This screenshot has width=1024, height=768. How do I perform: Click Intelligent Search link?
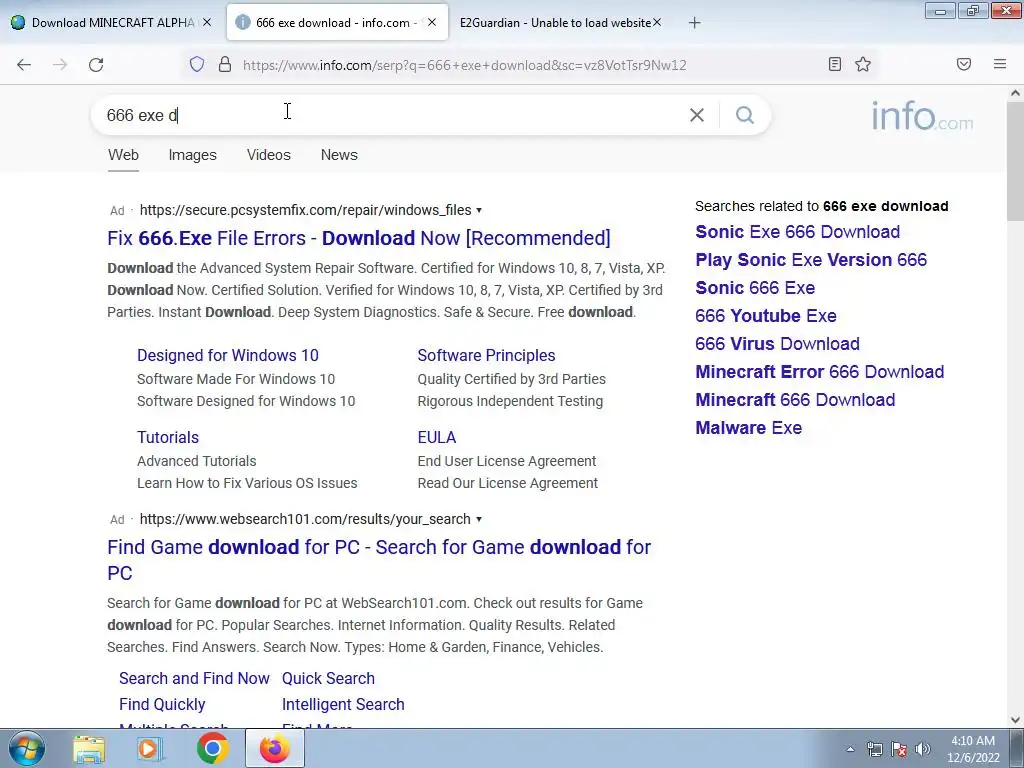pyautogui.click(x=344, y=705)
